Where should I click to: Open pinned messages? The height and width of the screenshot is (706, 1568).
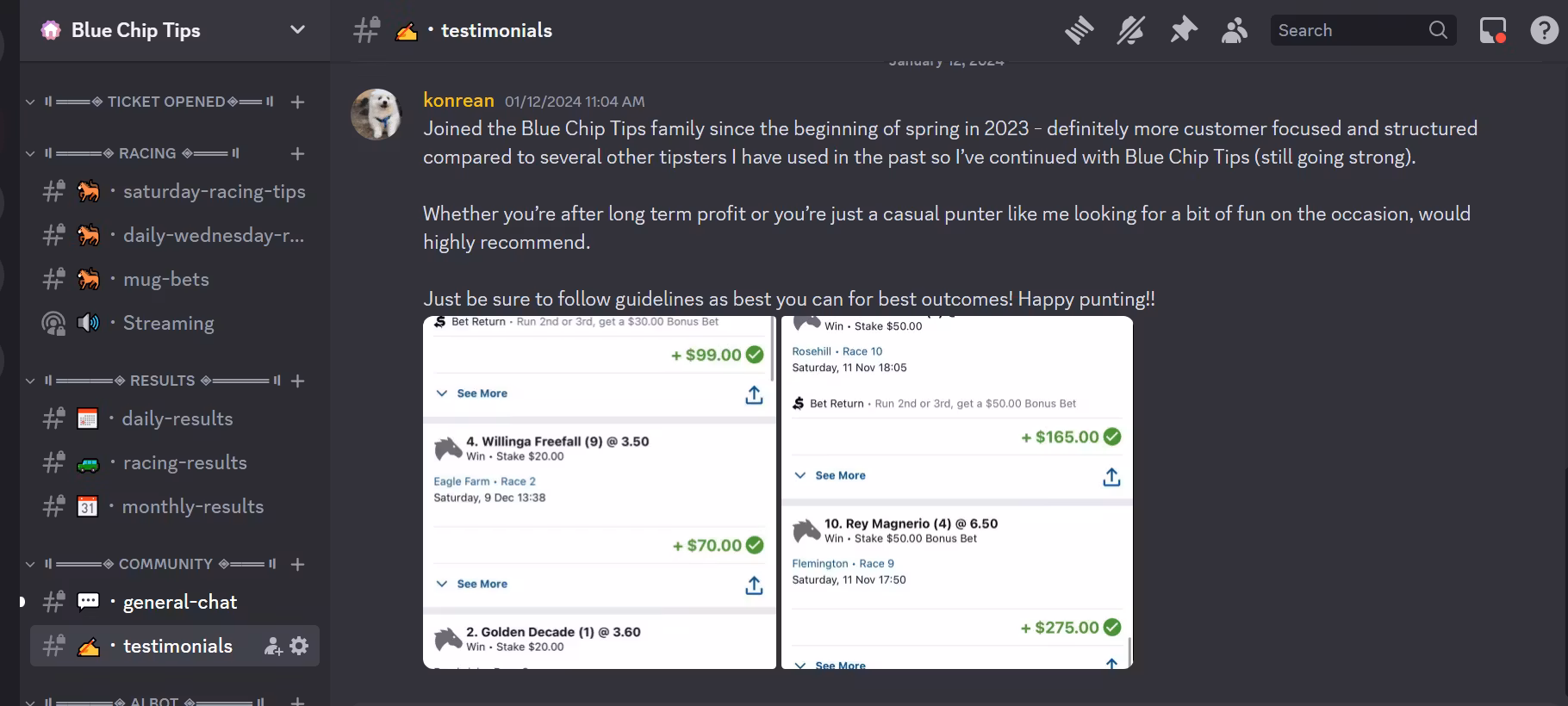click(1183, 31)
